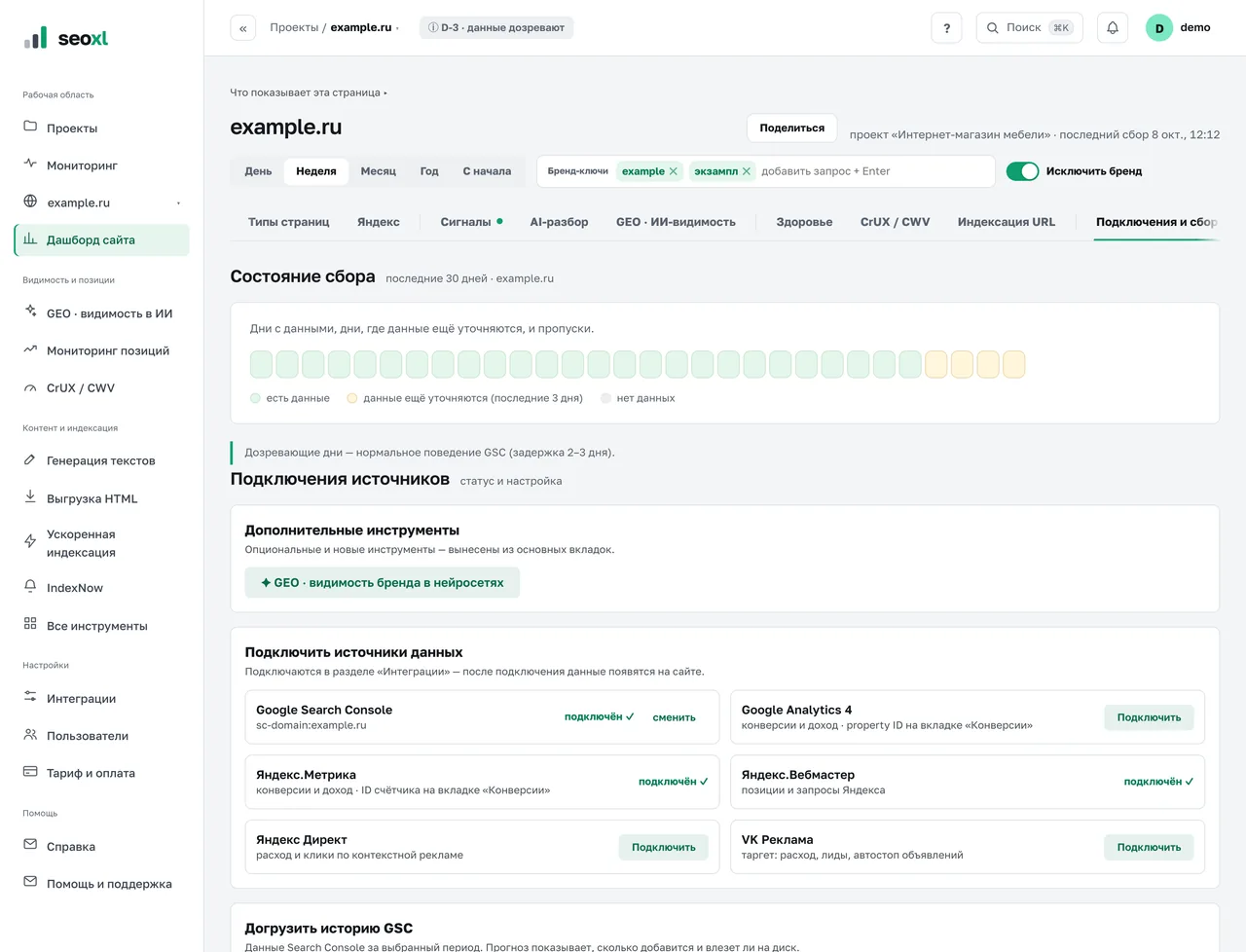1246x952 pixels.
Task: Open Тариф и оплата card icon
Action: pos(30,772)
